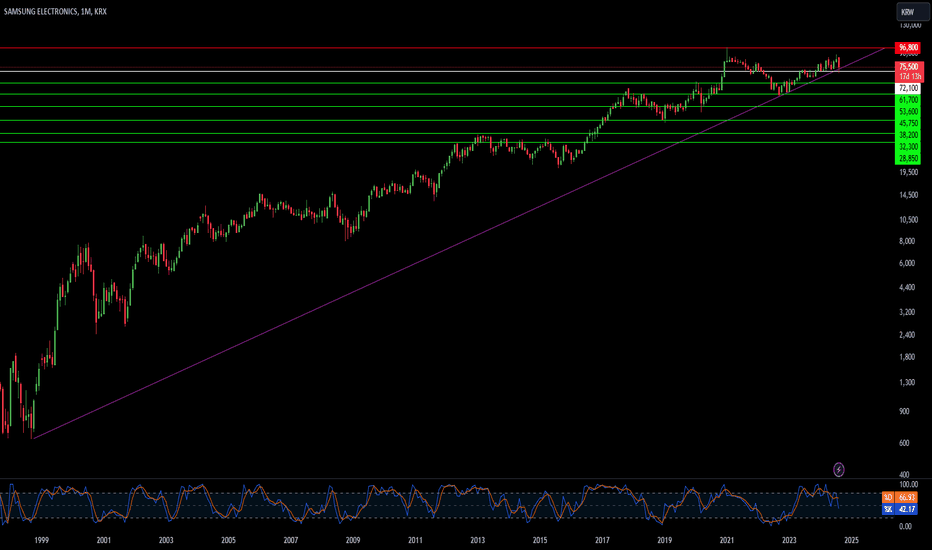
Task: Click the orange %D 66.93 indicator label
Action: [x=900, y=497]
